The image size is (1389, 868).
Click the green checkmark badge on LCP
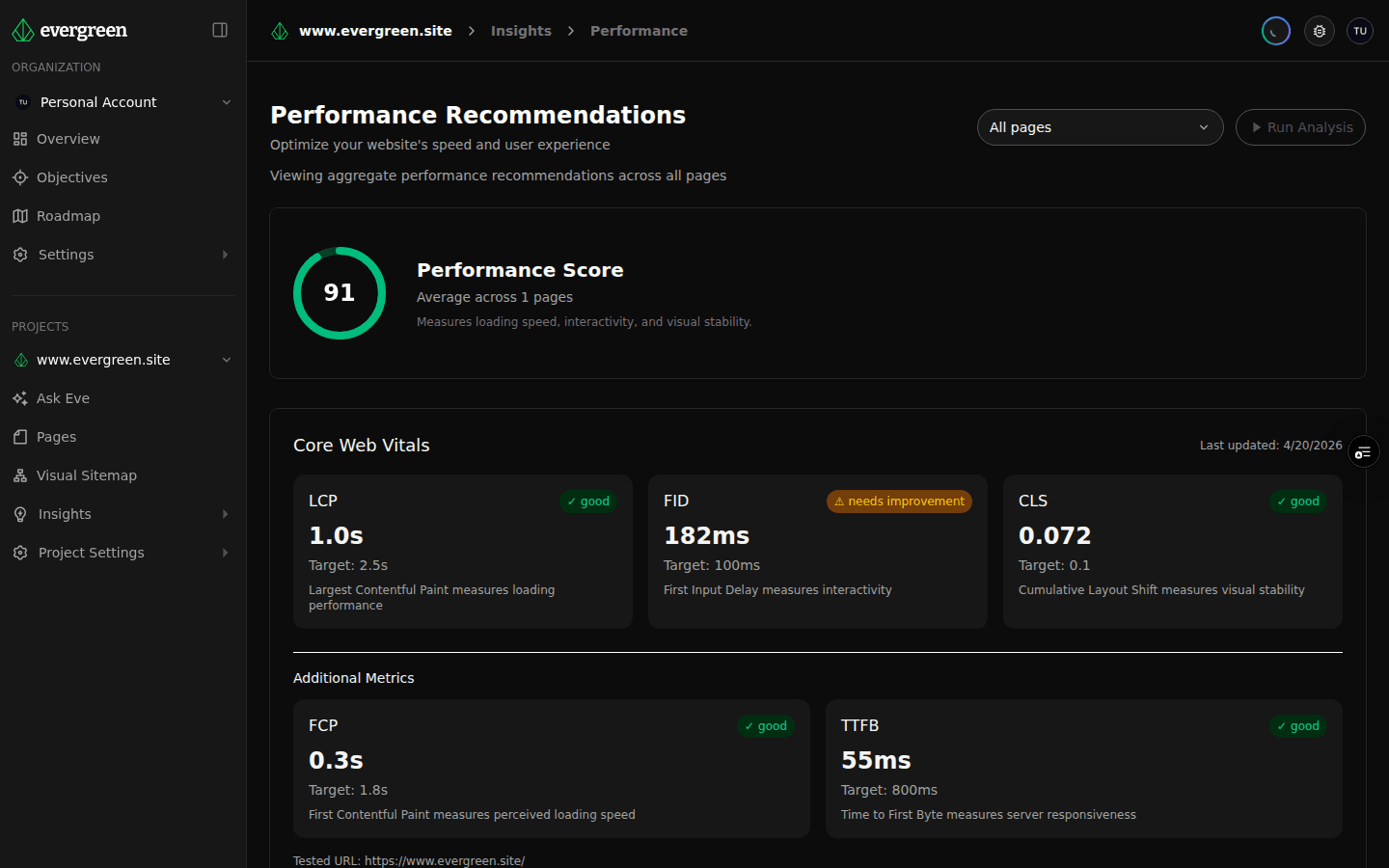[x=587, y=501]
